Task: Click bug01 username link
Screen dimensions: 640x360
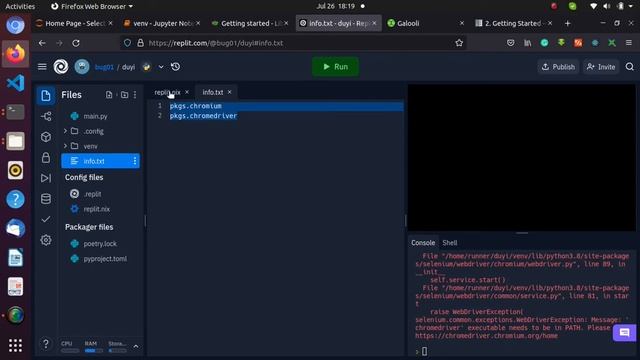Action: click(104, 67)
